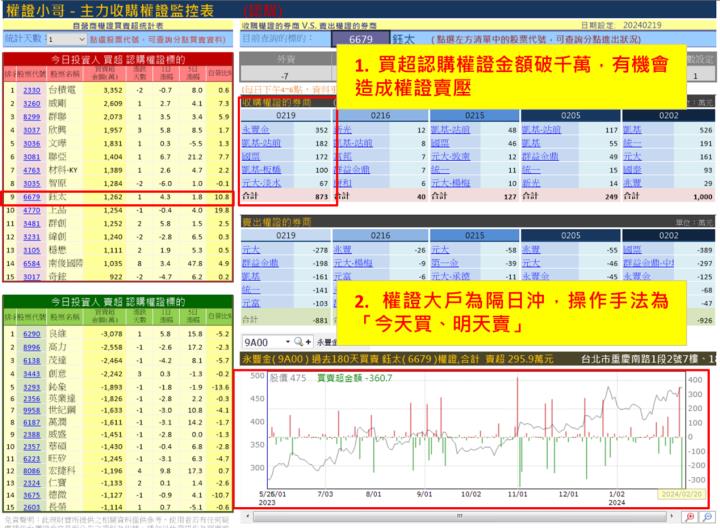The width and height of the screenshot is (720, 528).
Task: Open stock code link 3231 緯創
Action: (32, 237)
